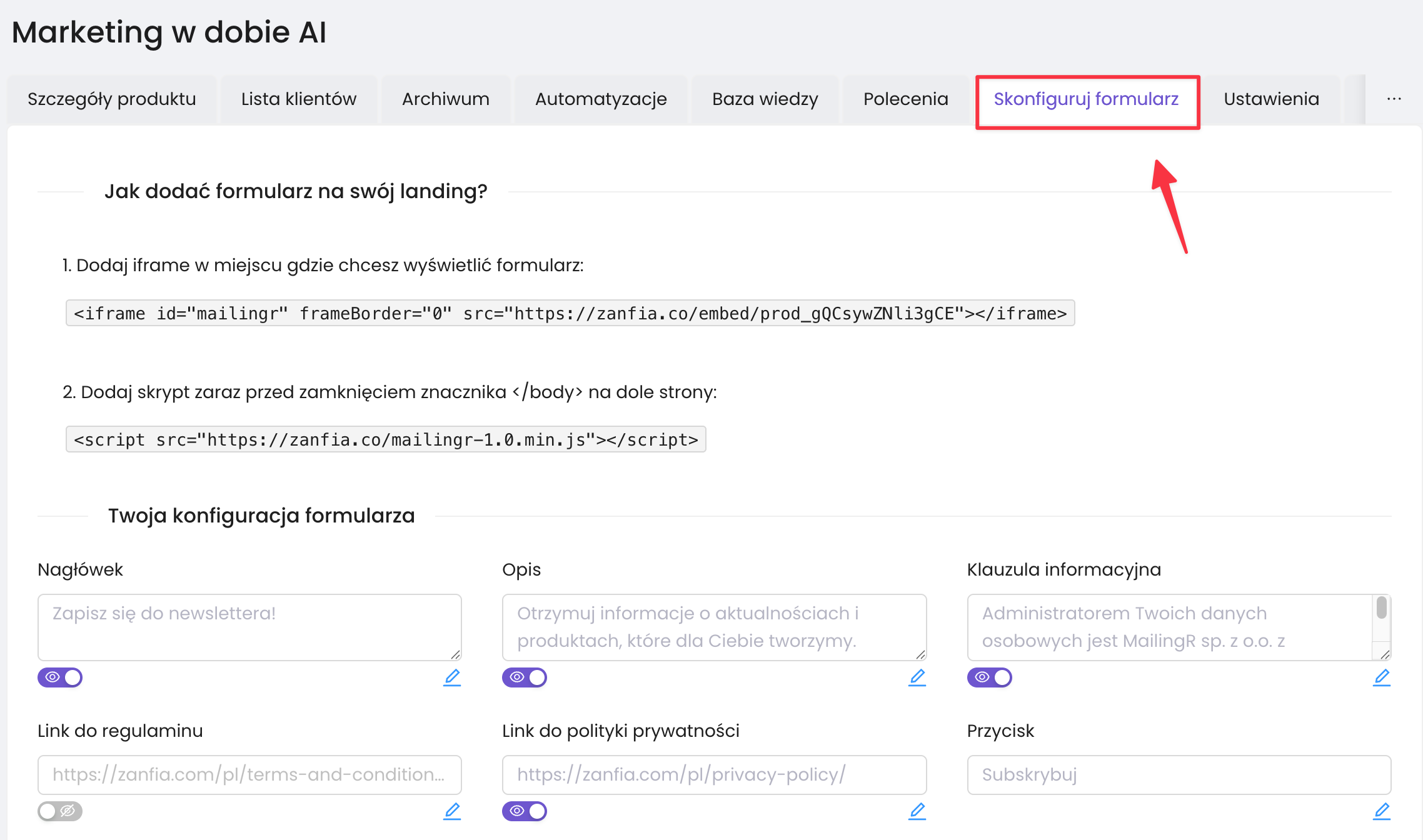Toggle visibility of Nagłówek header
The image size is (1423, 840).
click(60, 677)
